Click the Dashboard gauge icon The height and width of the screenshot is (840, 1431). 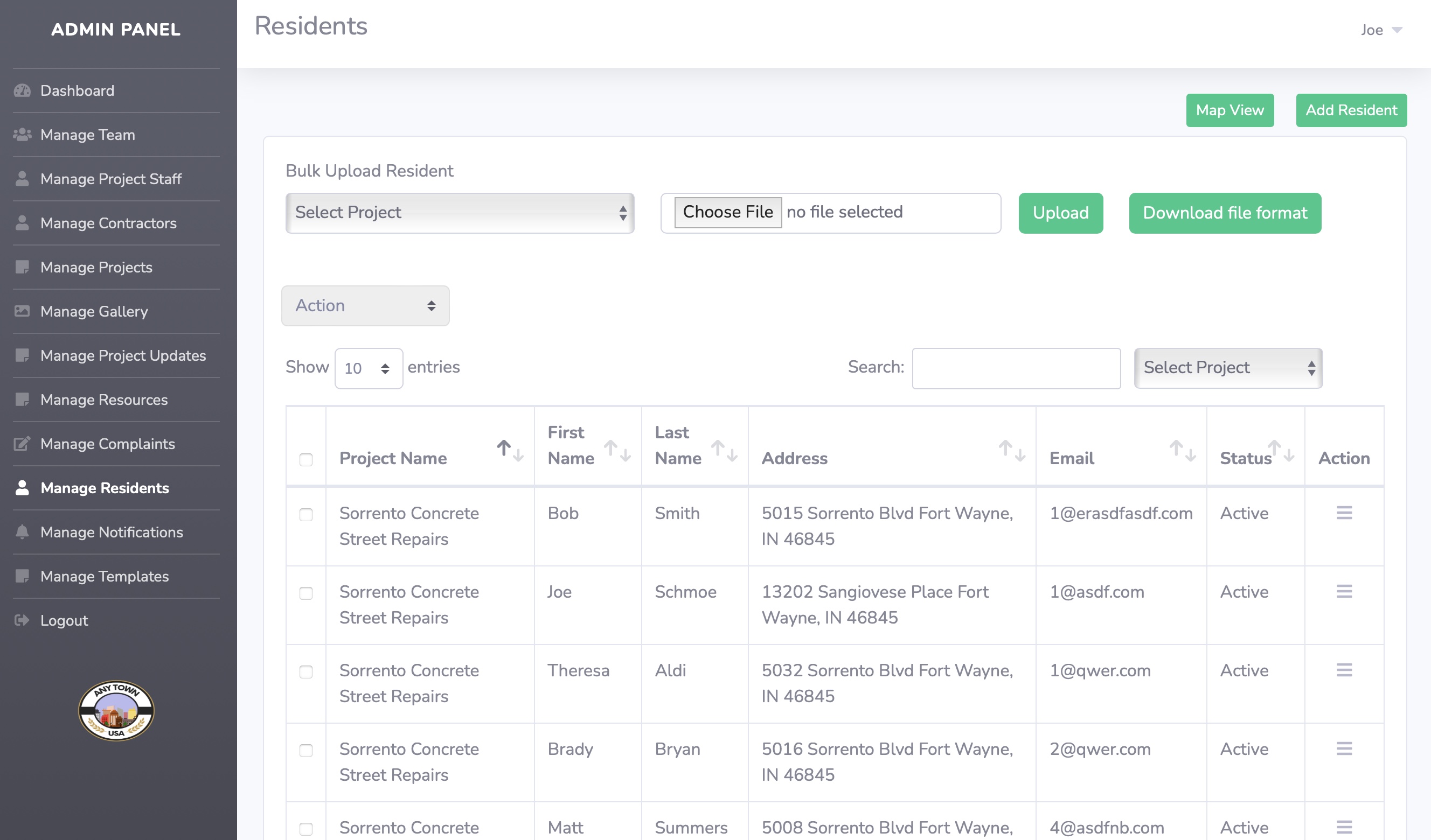22,90
